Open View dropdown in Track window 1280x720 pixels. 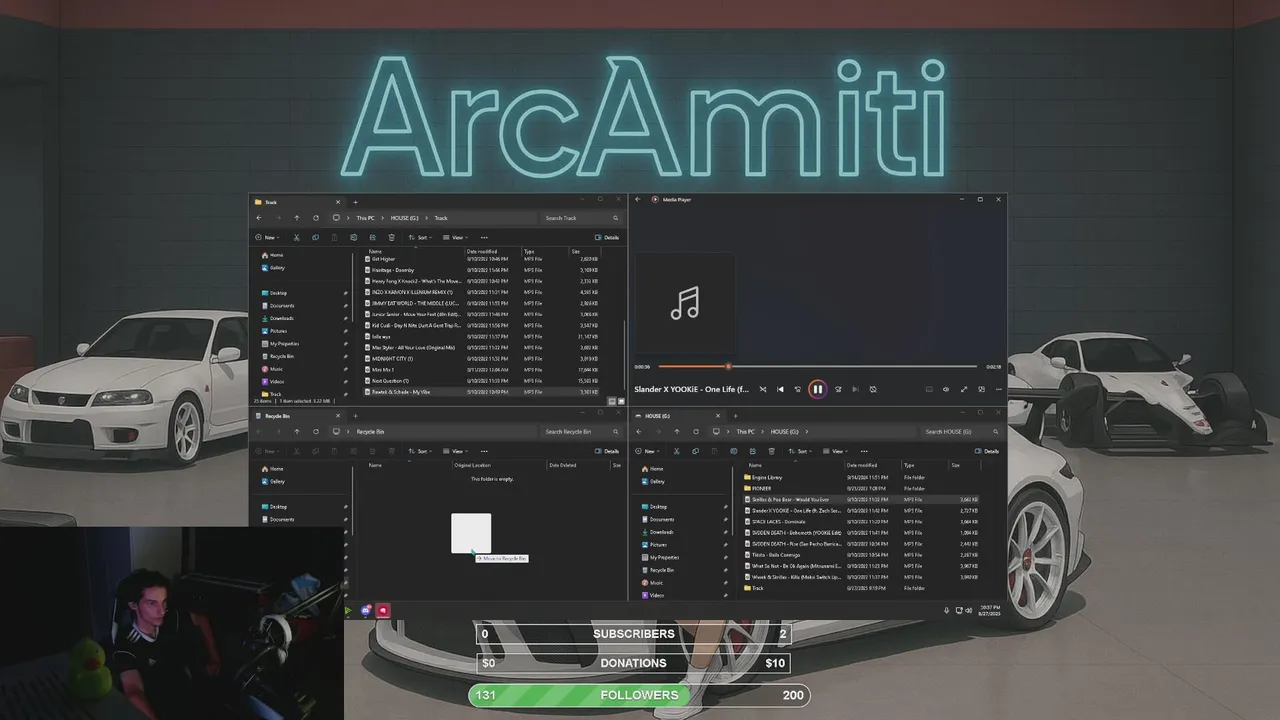point(455,237)
